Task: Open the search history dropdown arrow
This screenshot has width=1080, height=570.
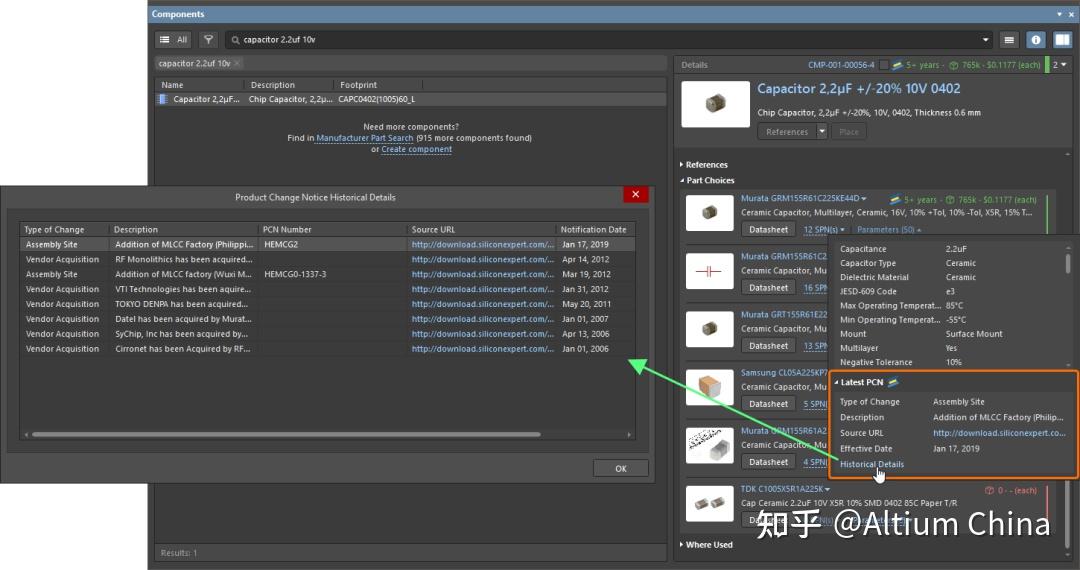Action: [985, 40]
